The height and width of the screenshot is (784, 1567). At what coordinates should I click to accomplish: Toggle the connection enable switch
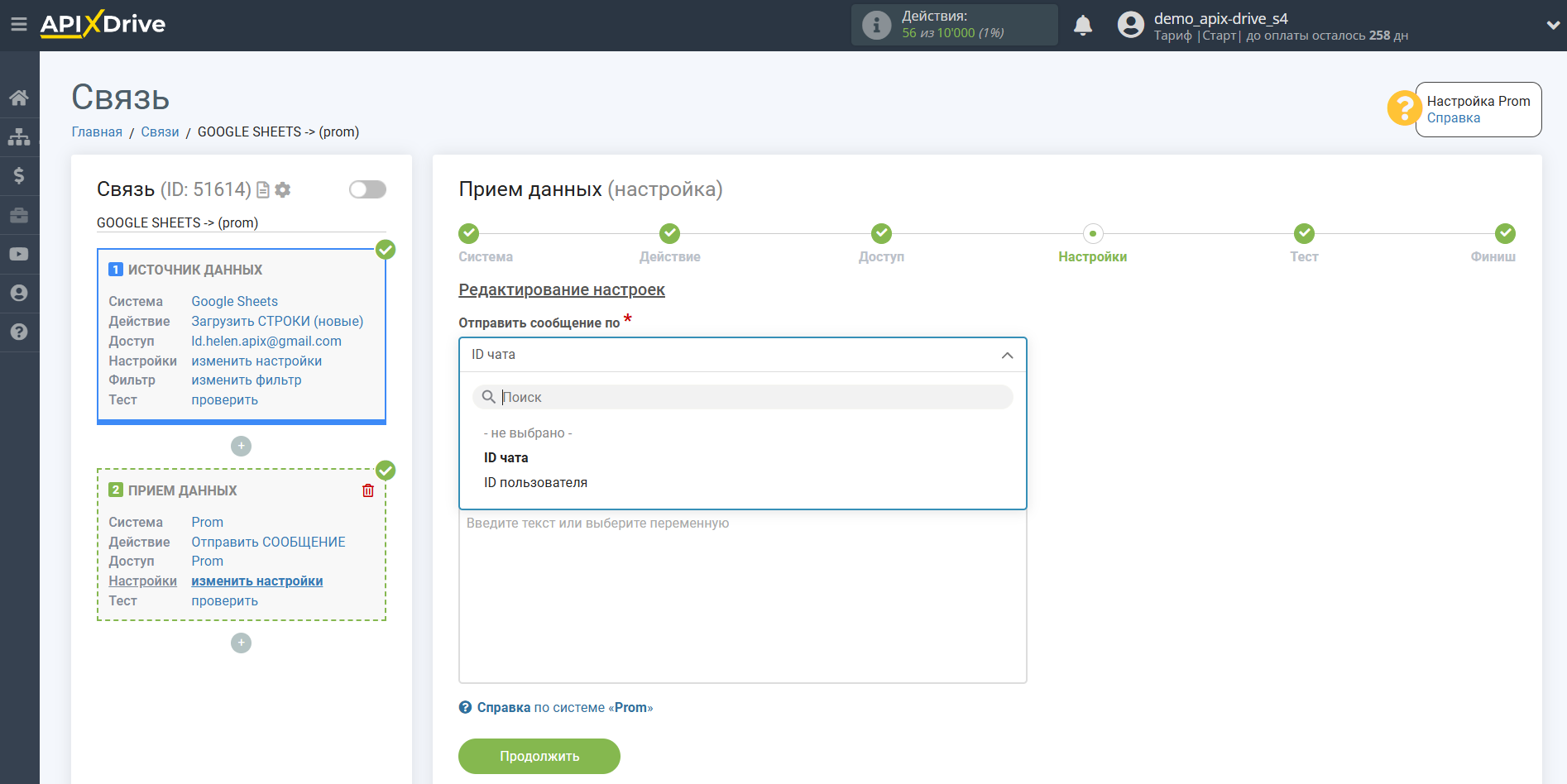coord(367,189)
